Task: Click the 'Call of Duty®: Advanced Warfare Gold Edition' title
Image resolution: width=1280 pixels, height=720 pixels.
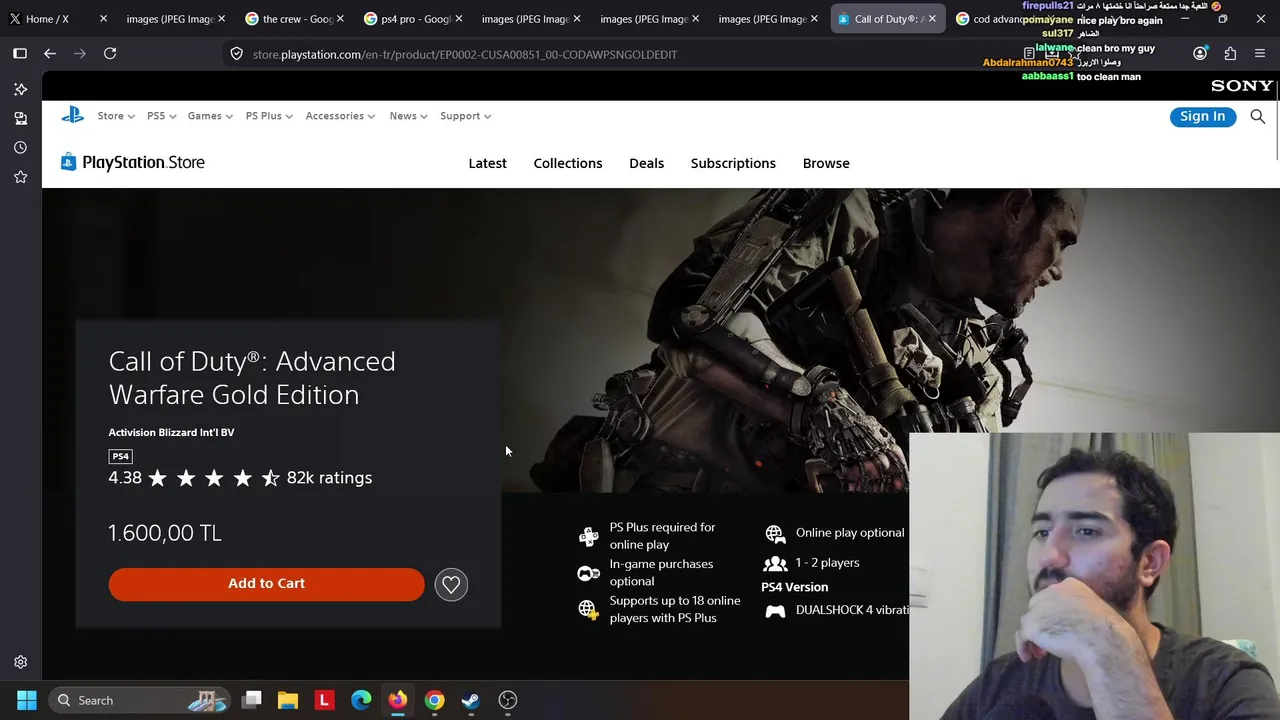Action: [252, 377]
